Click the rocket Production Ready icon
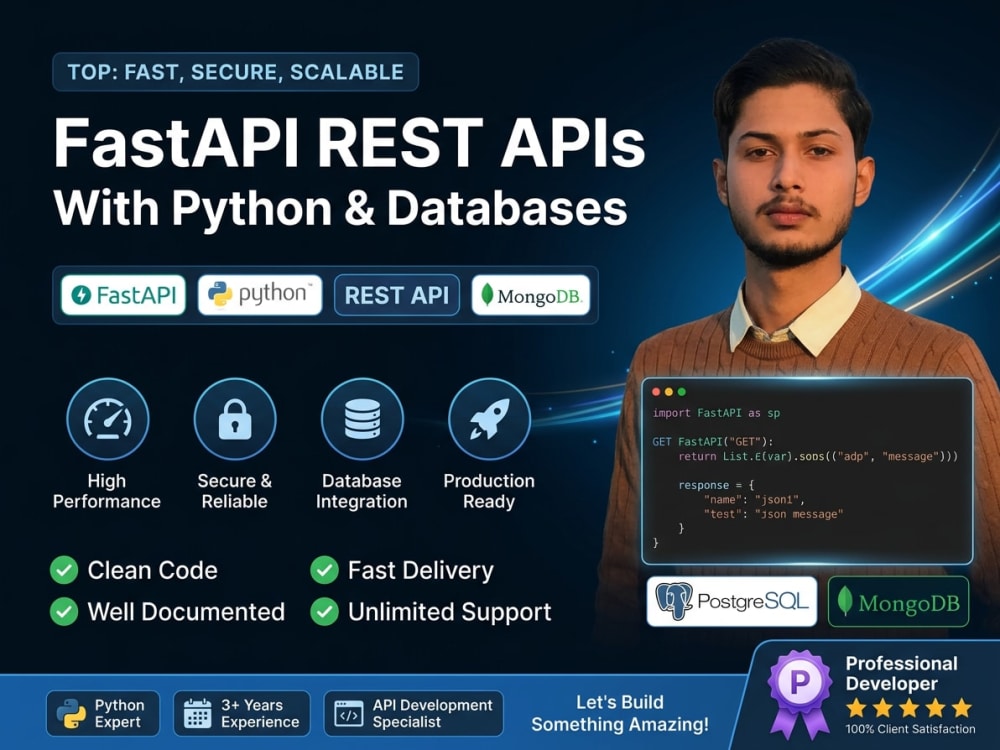This screenshot has height=750, width=1000. point(489,419)
